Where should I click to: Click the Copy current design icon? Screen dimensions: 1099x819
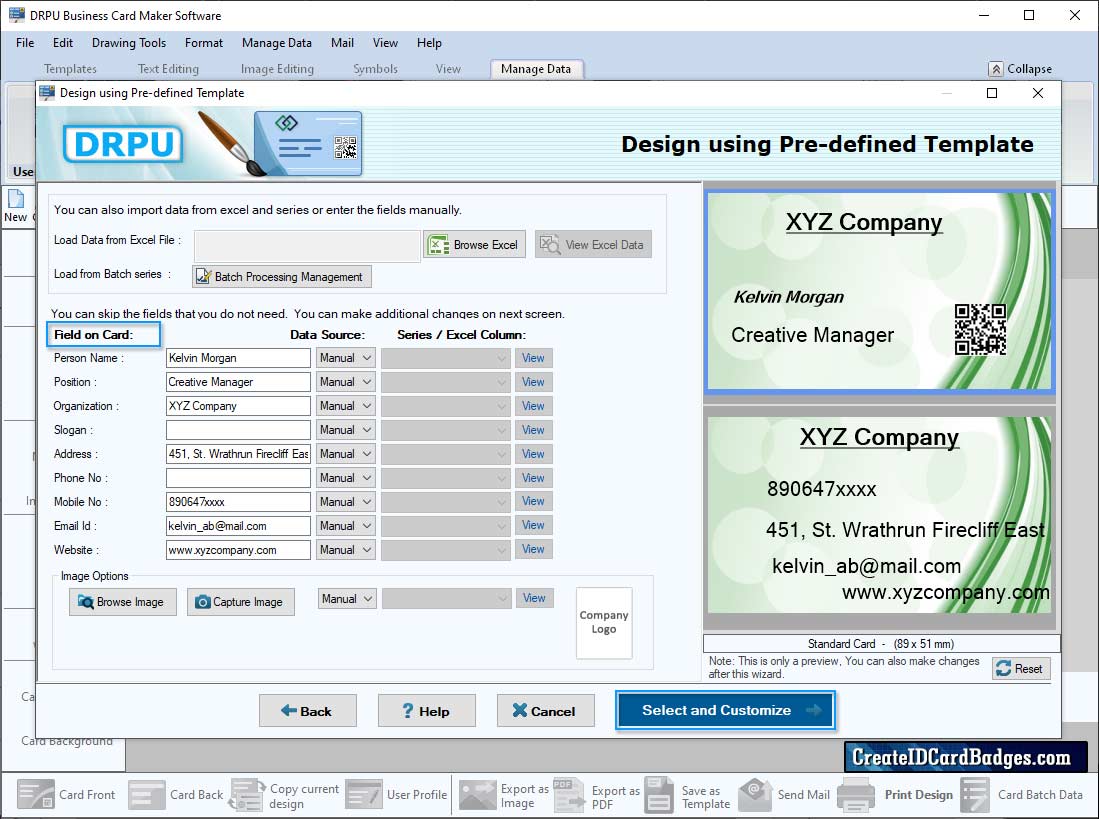247,795
